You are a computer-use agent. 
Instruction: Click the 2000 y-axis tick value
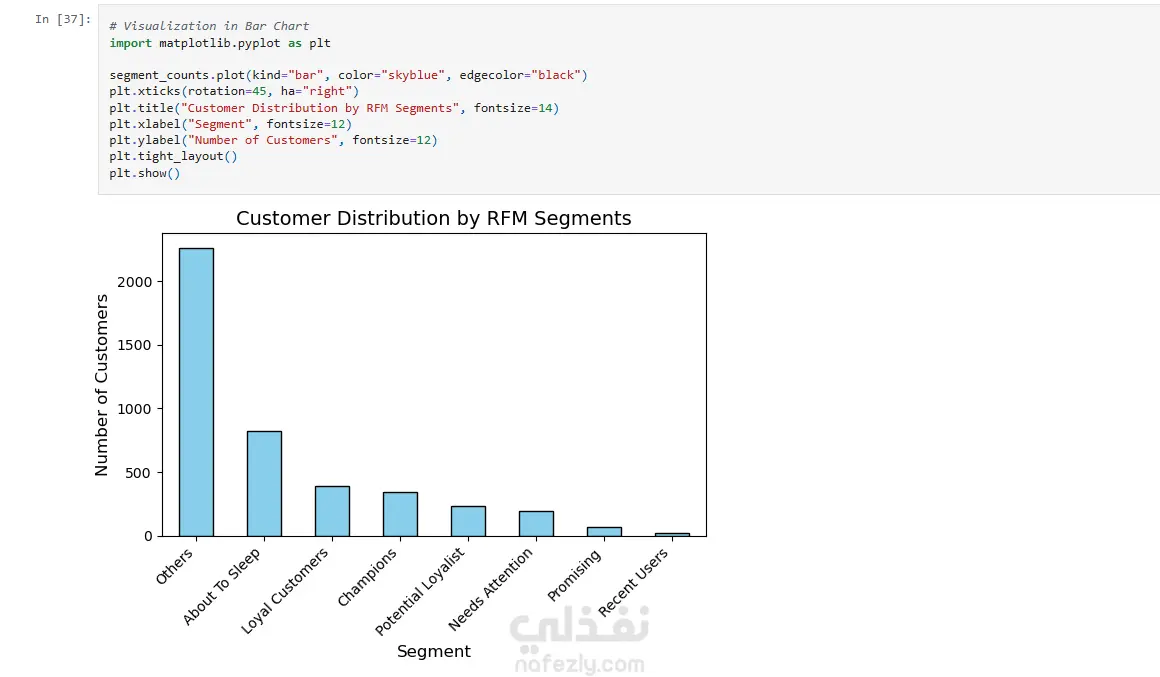[135, 282]
